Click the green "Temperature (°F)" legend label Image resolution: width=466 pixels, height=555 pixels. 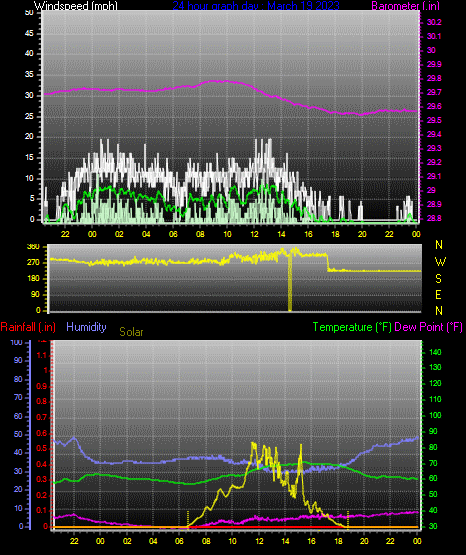click(352, 327)
